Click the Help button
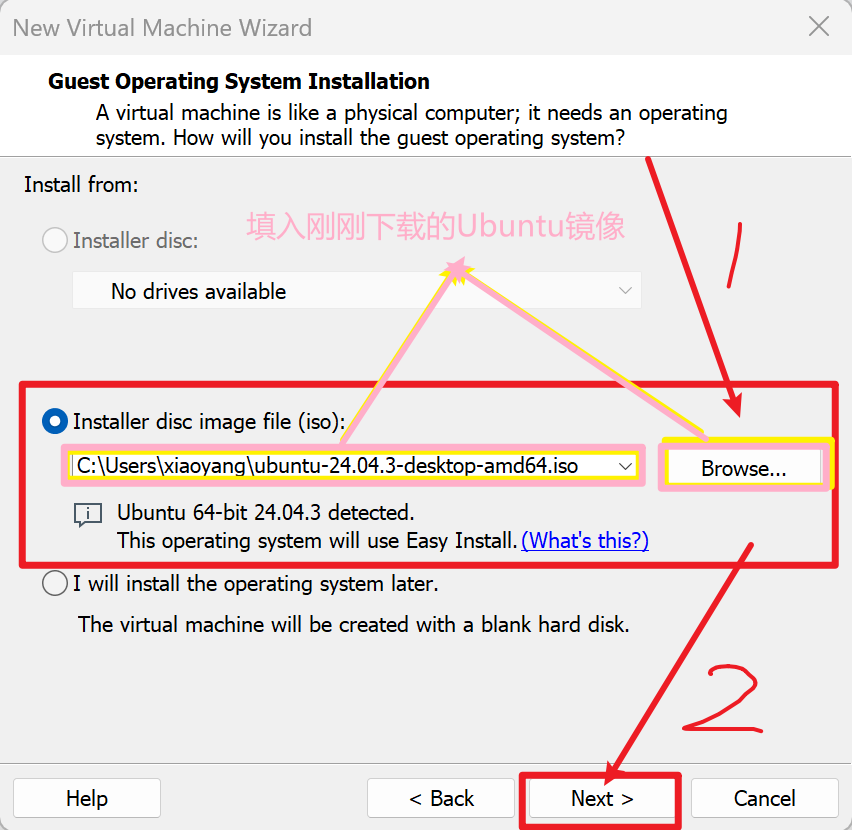Viewport: 852px width, 830px height. (x=87, y=798)
